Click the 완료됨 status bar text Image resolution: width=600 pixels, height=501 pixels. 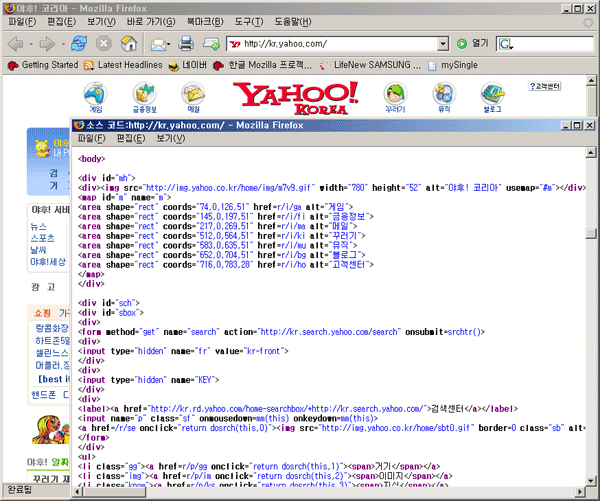click(20, 490)
